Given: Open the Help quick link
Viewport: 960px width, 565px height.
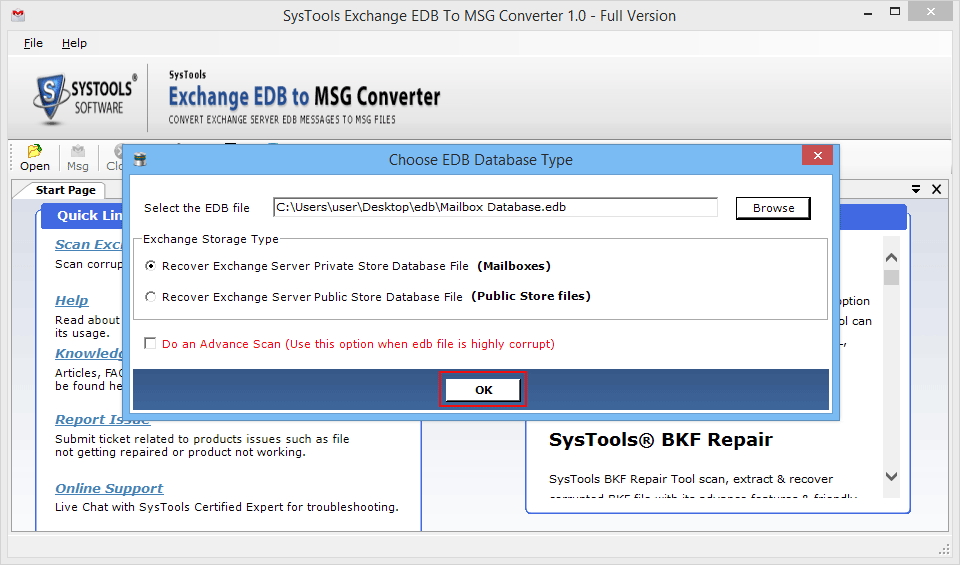Looking at the screenshot, I should coord(72,301).
